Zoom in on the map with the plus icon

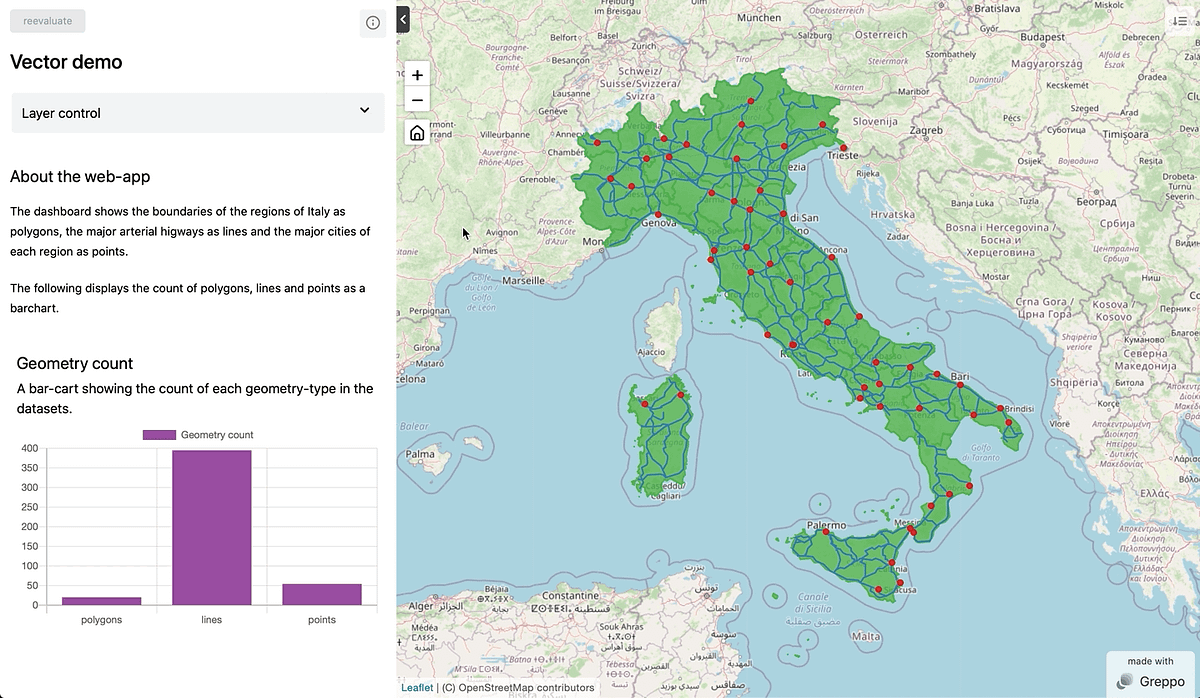(417, 74)
